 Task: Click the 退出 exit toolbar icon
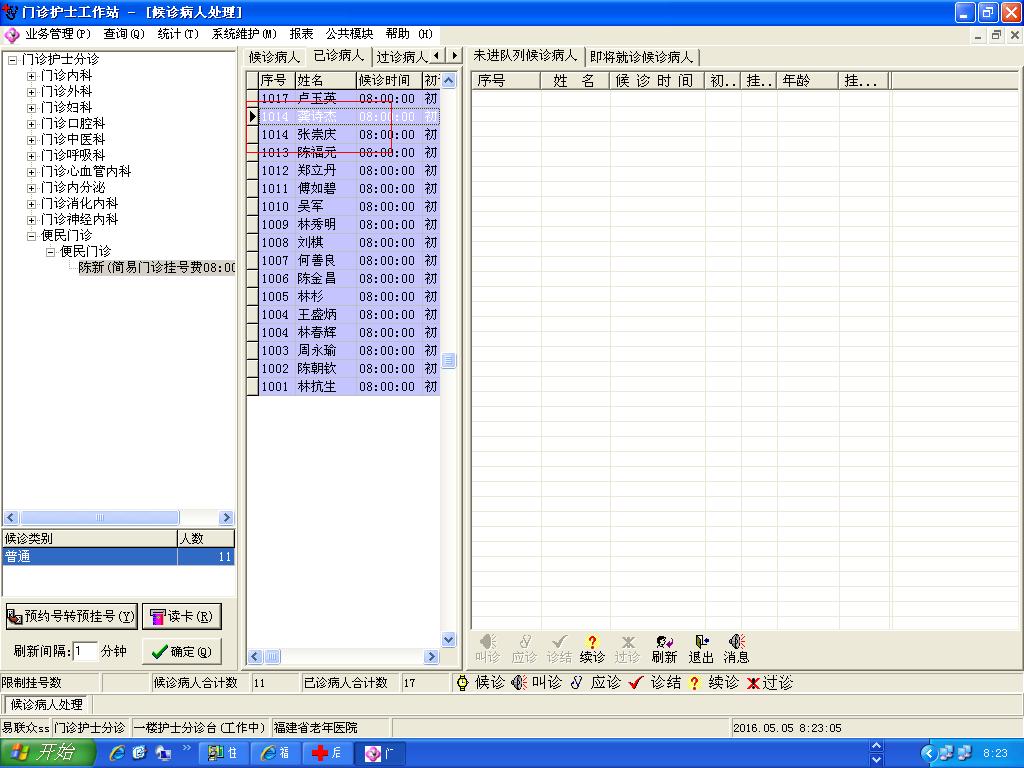tap(701, 648)
